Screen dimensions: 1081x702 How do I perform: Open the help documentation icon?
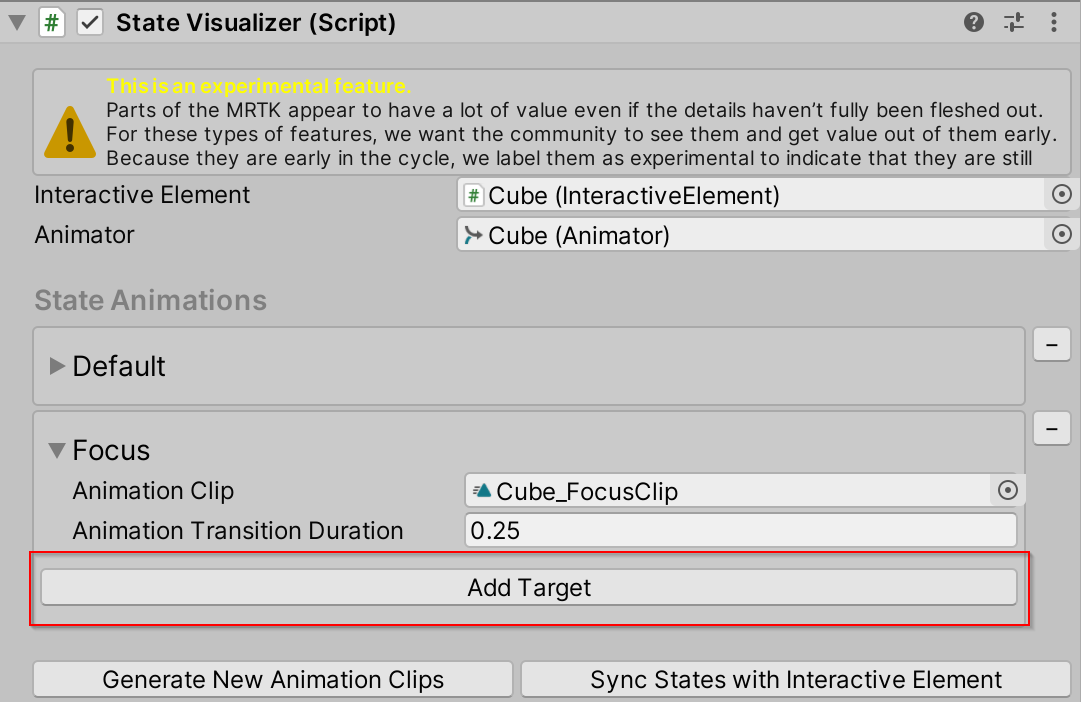(974, 22)
